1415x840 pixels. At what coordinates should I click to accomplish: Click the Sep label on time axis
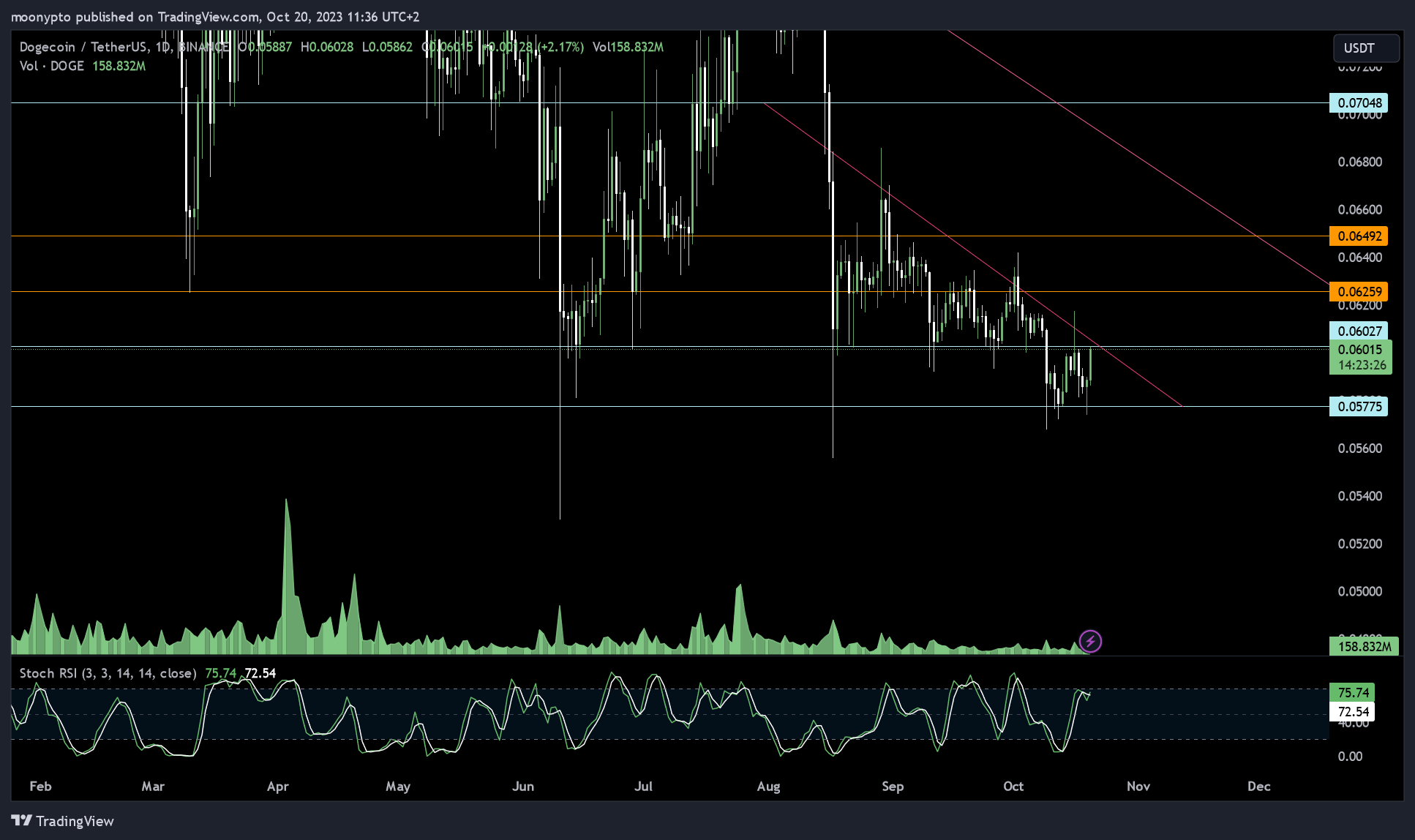coord(893,786)
